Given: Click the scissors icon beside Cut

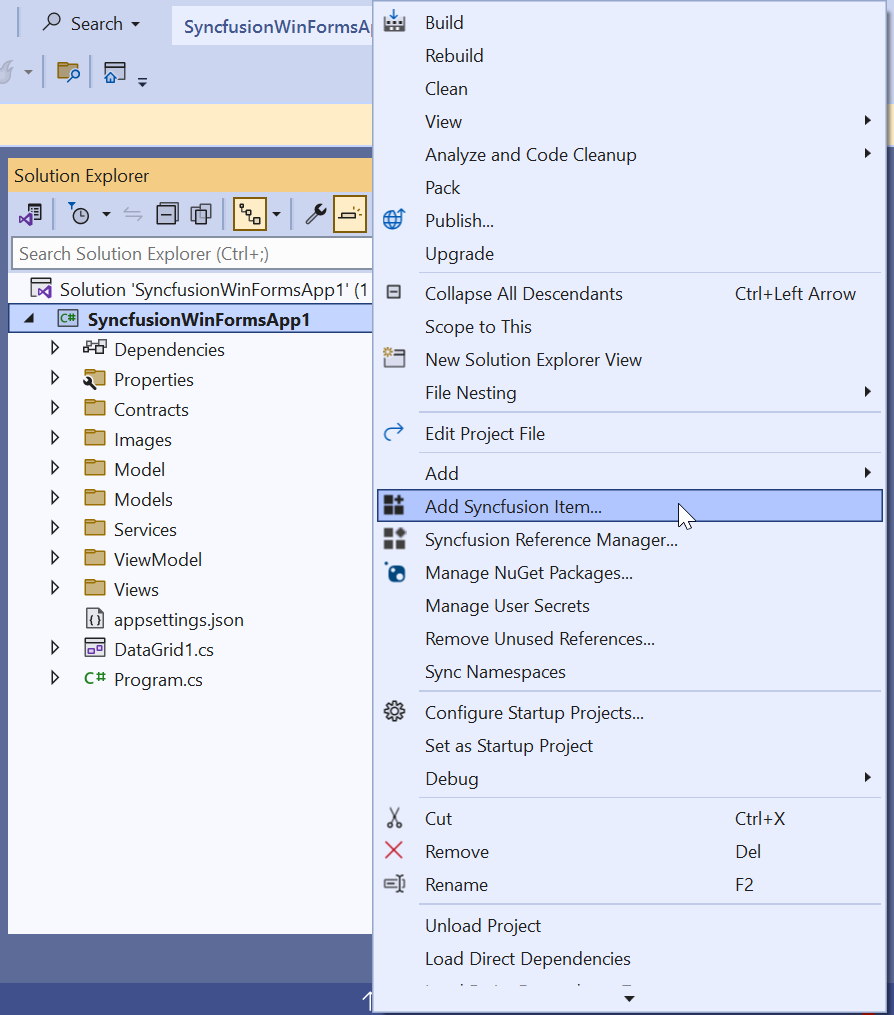Looking at the screenshot, I should pyautogui.click(x=394, y=819).
